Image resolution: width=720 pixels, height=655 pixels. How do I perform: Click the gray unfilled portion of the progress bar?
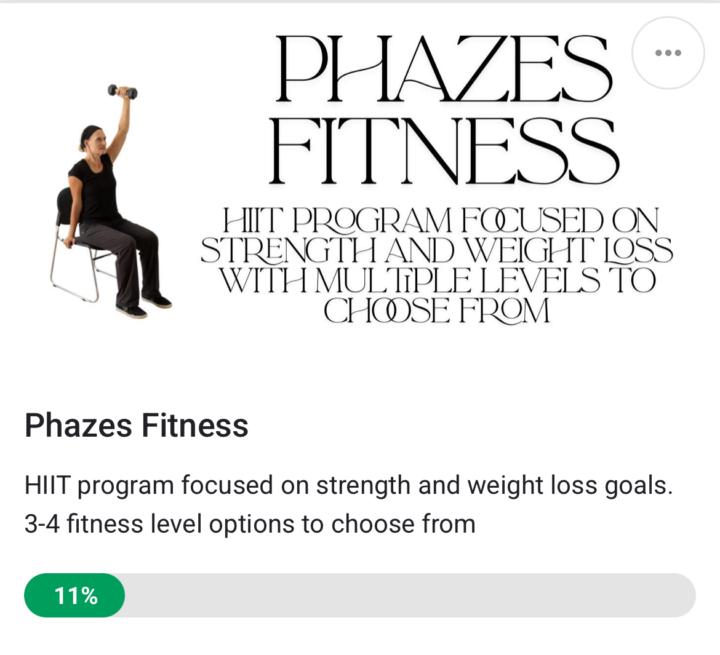tap(400, 596)
